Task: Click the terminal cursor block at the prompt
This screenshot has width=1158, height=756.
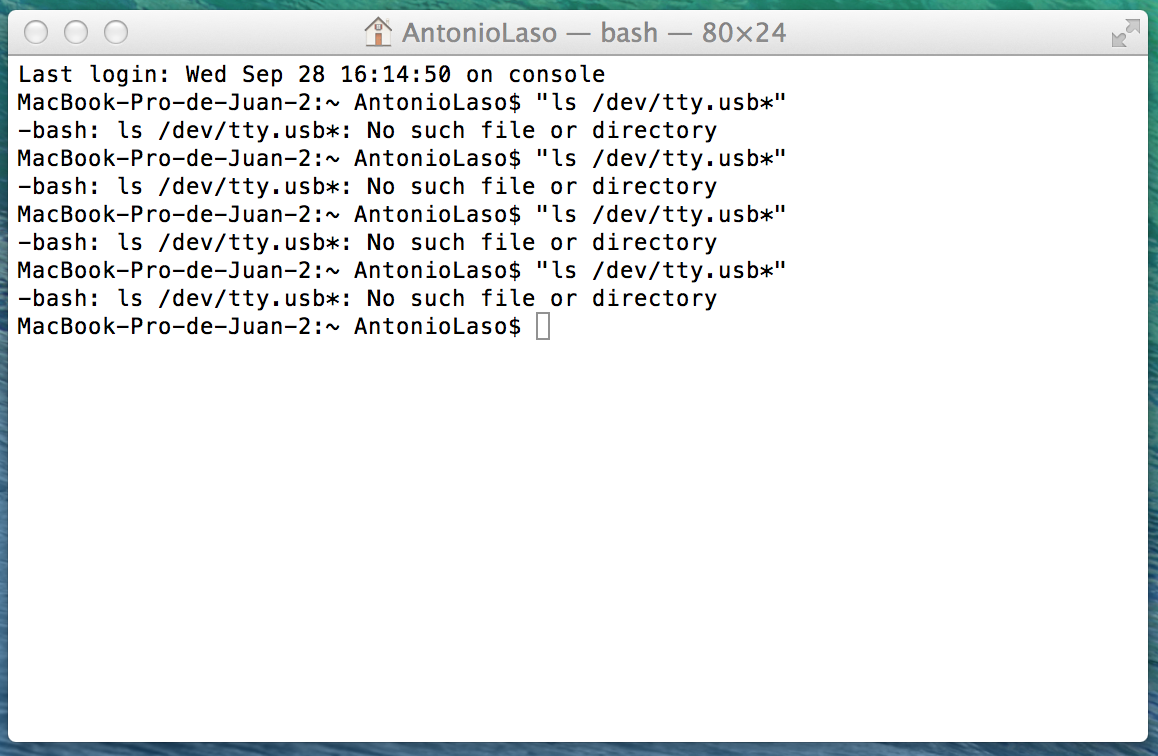Action: (543, 326)
